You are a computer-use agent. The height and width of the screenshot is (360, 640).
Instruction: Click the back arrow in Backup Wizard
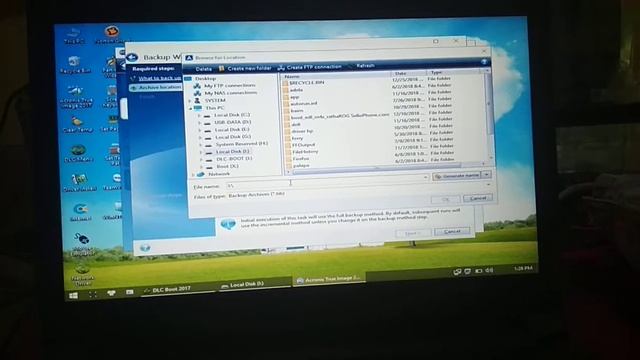(132, 58)
